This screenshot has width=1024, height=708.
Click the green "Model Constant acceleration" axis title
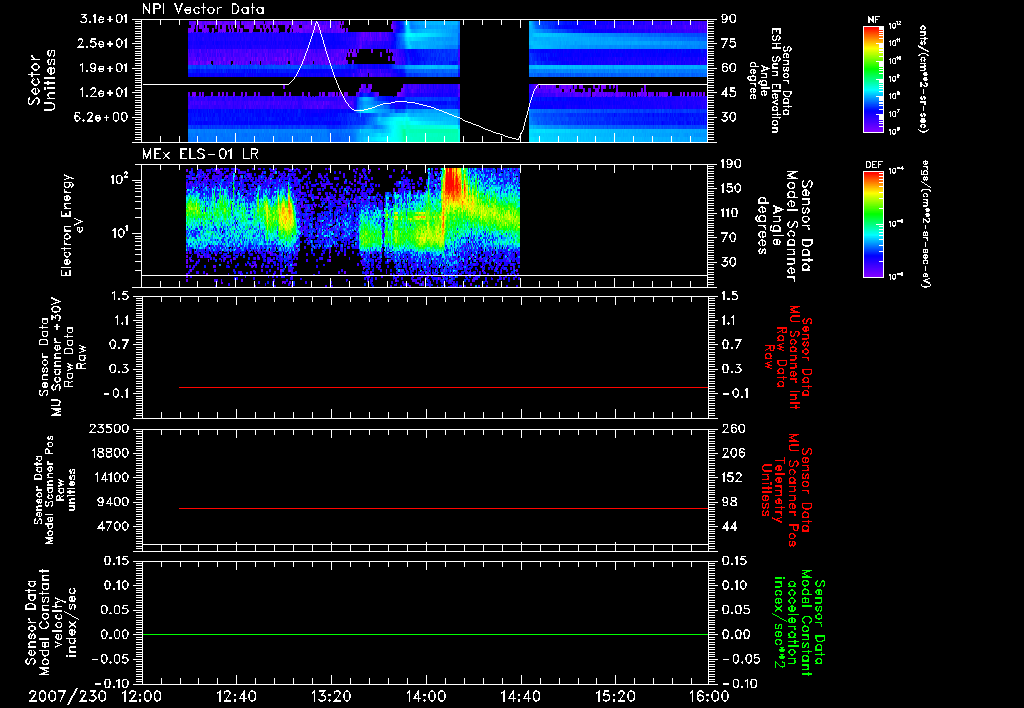[798, 622]
